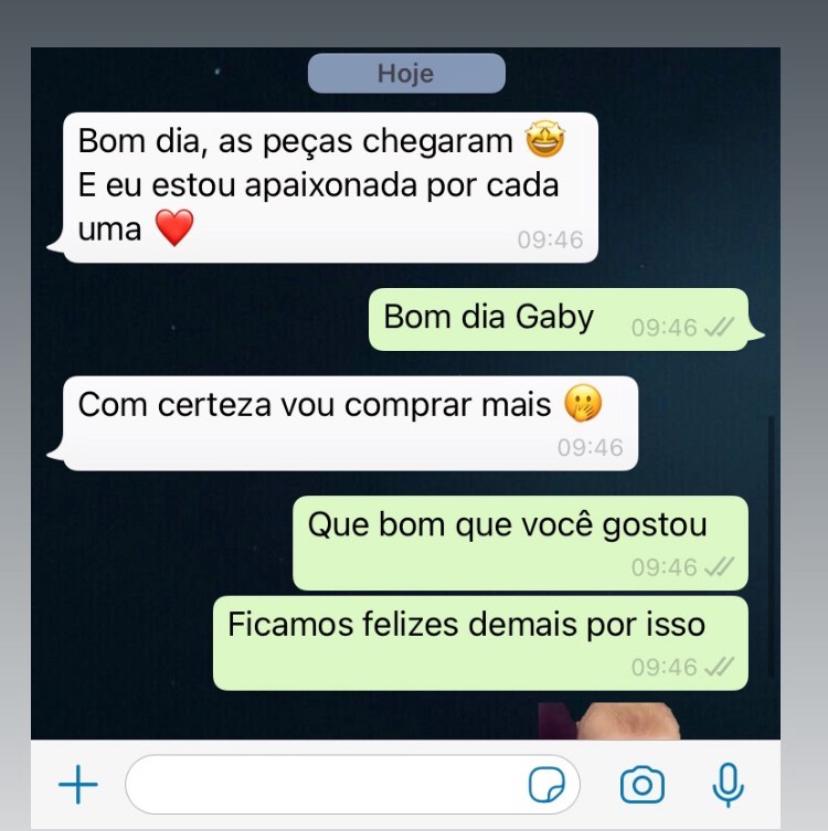Select the 'Com certeza vou comprar mais' message
The image size is (828, 831).
coord(342,423)
